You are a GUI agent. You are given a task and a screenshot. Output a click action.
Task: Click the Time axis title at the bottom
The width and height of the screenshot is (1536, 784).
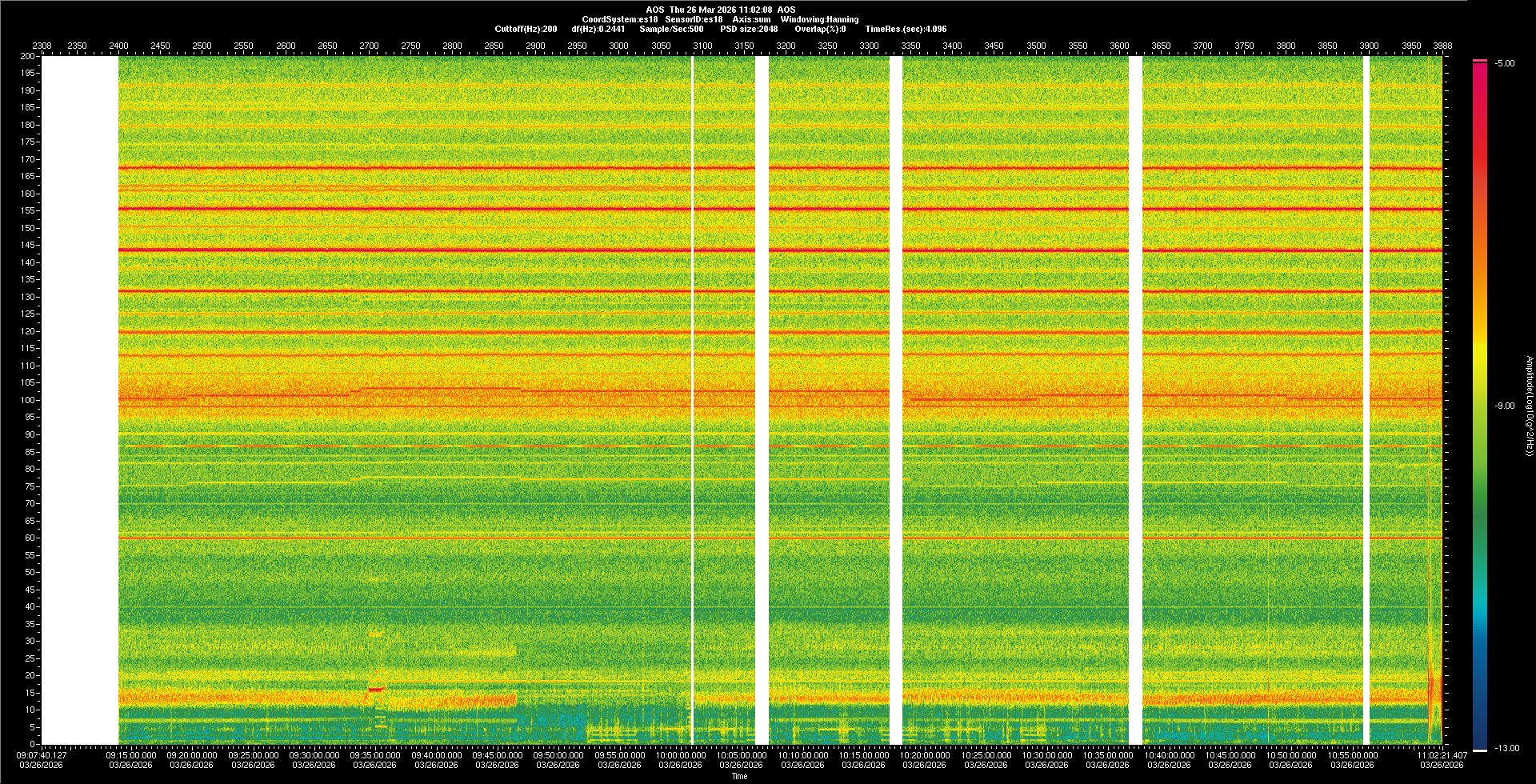[x=739, y=776]
